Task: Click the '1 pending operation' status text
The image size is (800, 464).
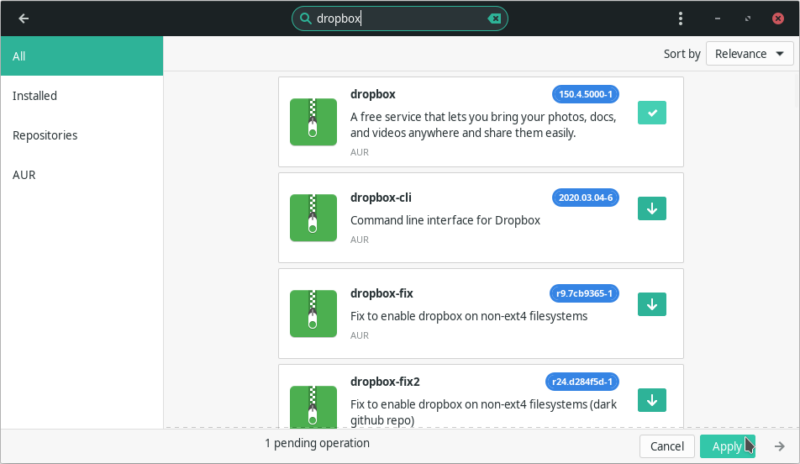Action: (x=317, y=443)
